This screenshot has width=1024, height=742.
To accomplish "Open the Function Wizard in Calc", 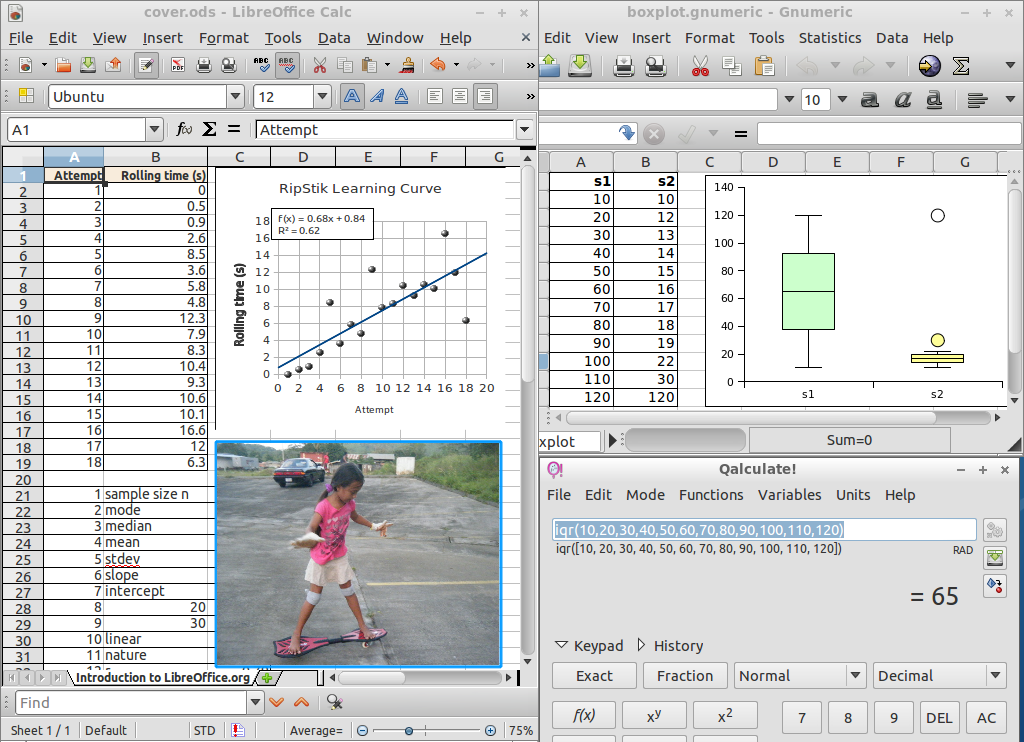I will point(184,129).
